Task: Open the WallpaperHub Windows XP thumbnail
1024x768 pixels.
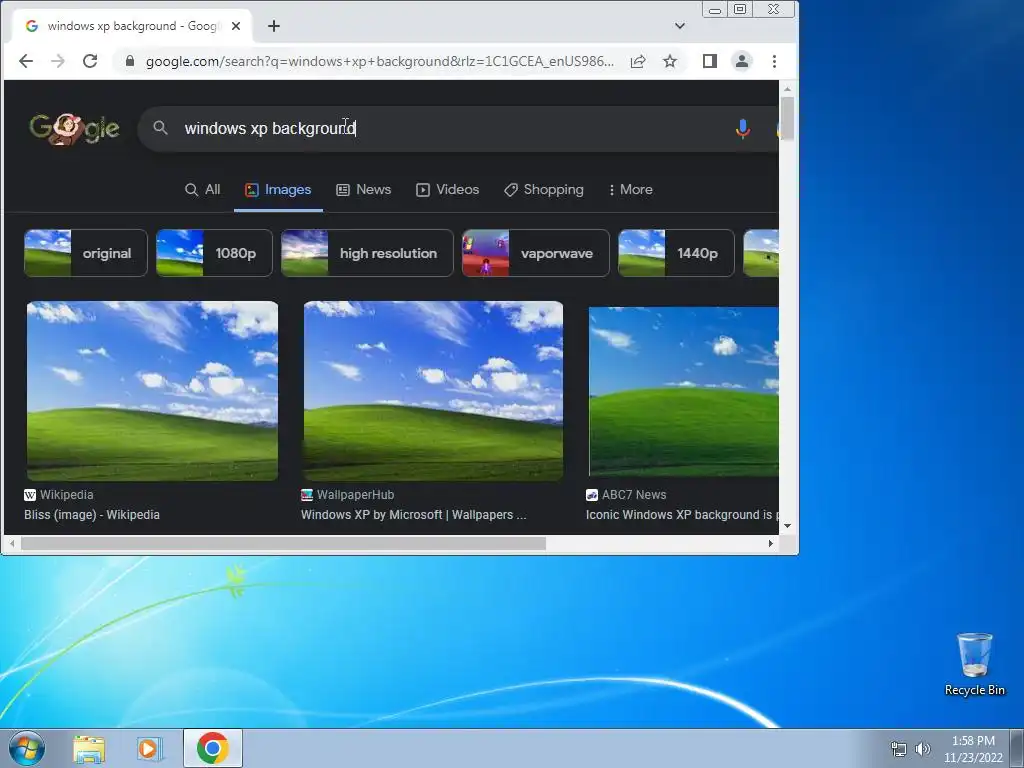Action: (x=433, y=391)
